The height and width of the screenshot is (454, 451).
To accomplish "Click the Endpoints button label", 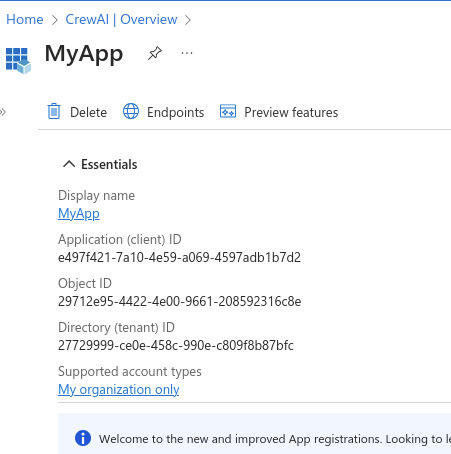I will (176, 112).
